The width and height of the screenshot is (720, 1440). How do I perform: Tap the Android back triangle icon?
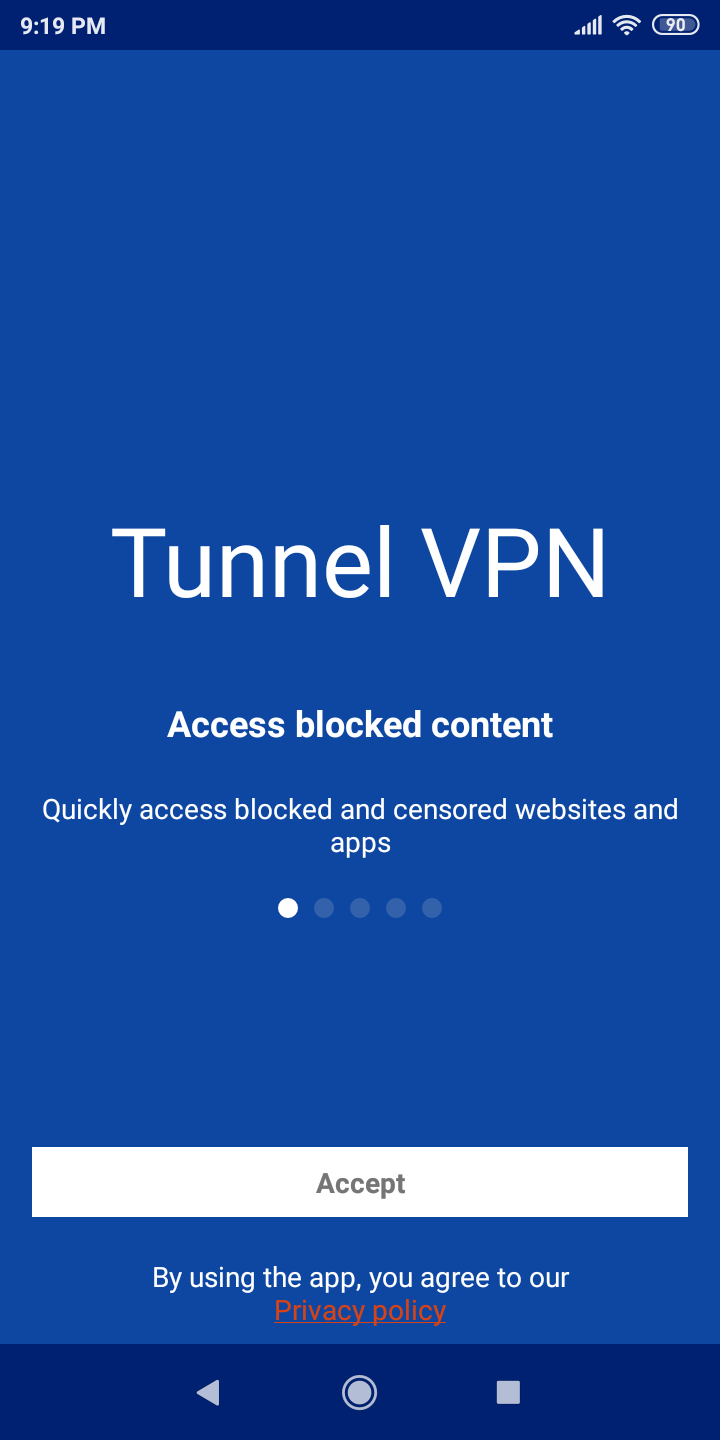(x=208, y=1392)
